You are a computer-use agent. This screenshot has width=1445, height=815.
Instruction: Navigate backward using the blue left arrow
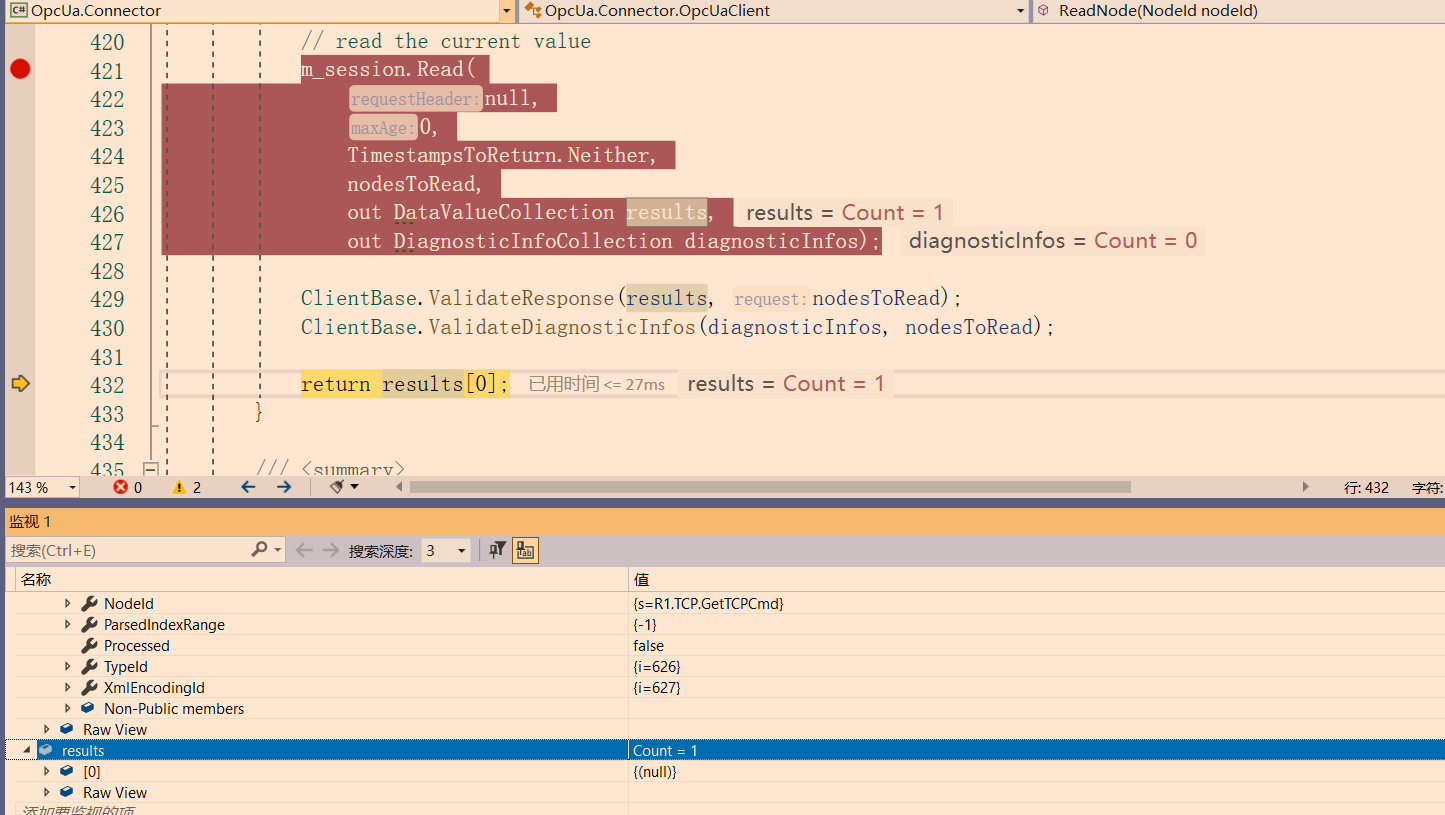click(x=248, y=487)
